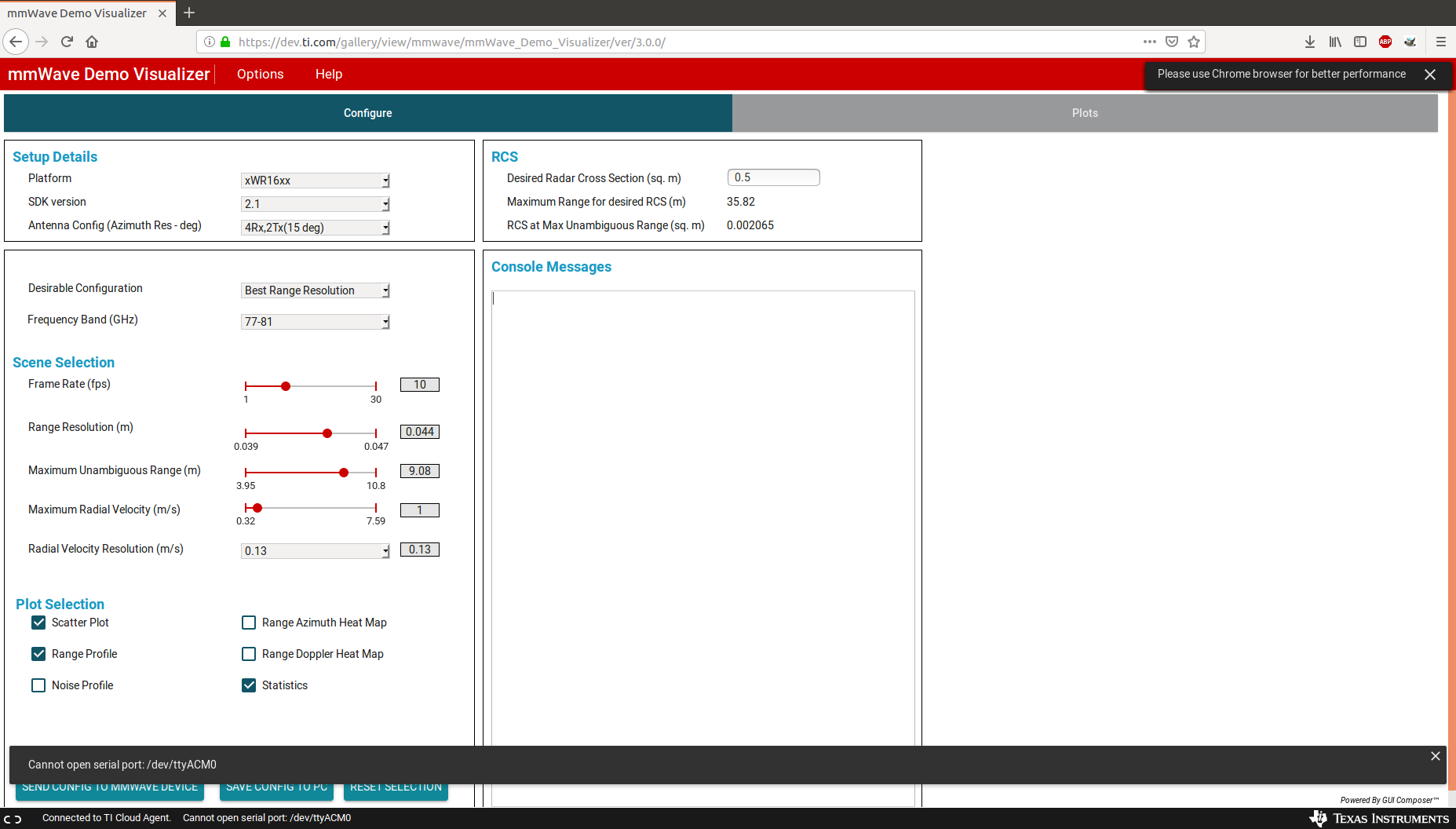Open the Frequency Band dropdown
This screenshot has width=1456, height=829.
coord(315,322)
